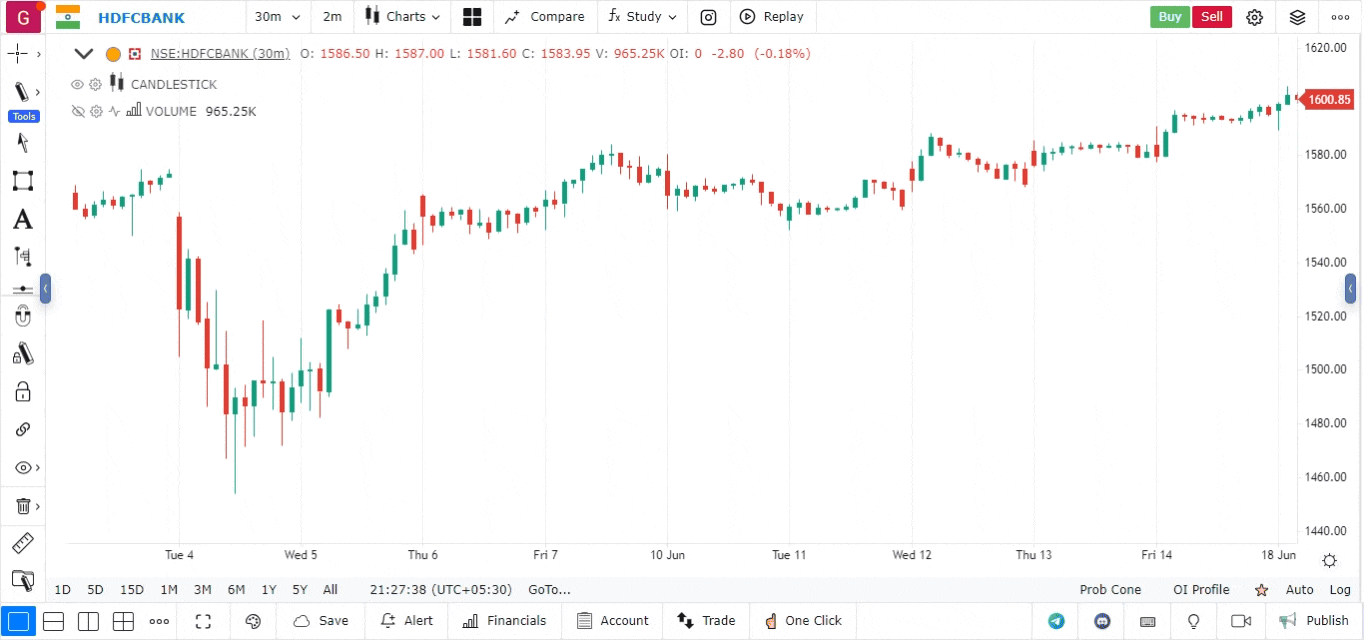The width and height of the screenshot is (1364, 640).
Task: Toggle Log scale on price axis
Action: (x=1340, y=590)
